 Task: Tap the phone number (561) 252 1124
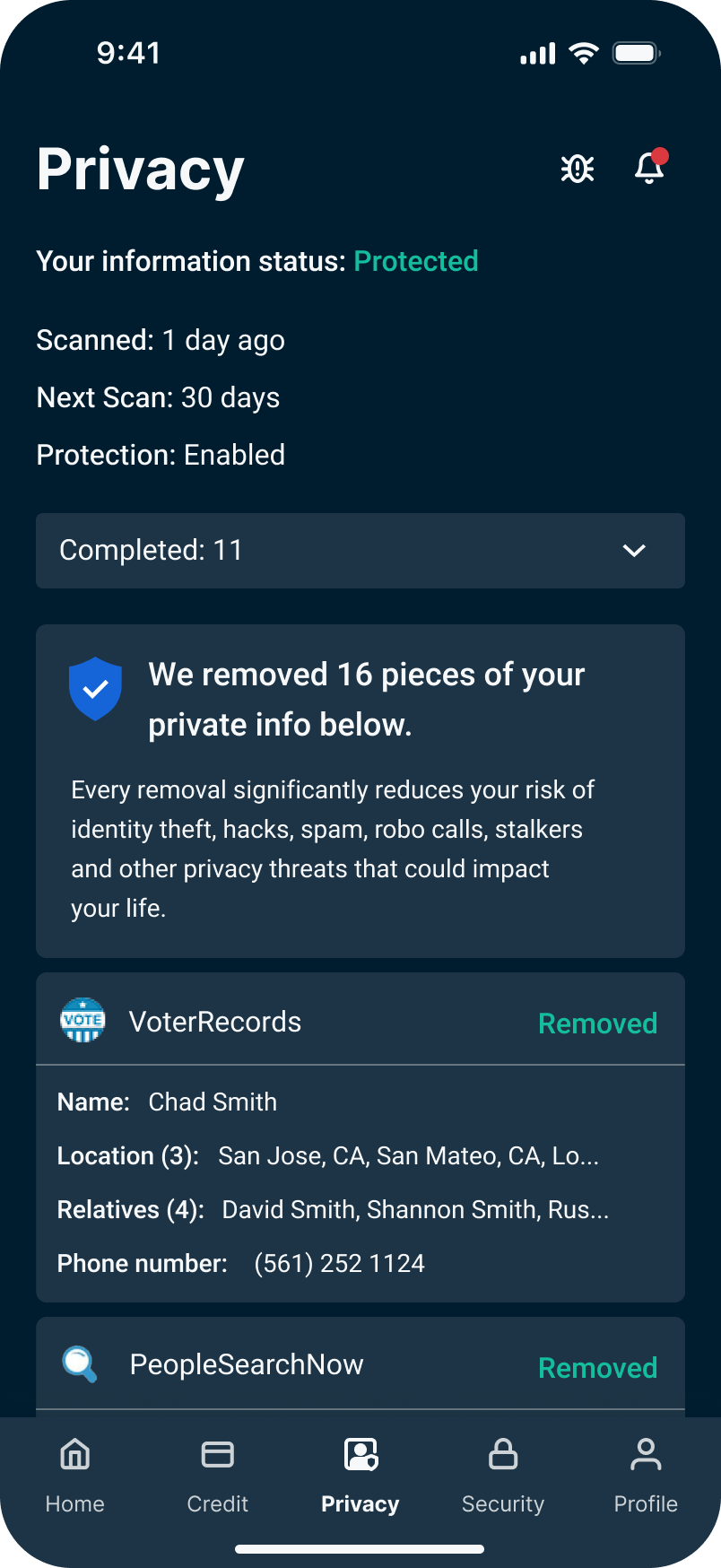coord(339,1263)
